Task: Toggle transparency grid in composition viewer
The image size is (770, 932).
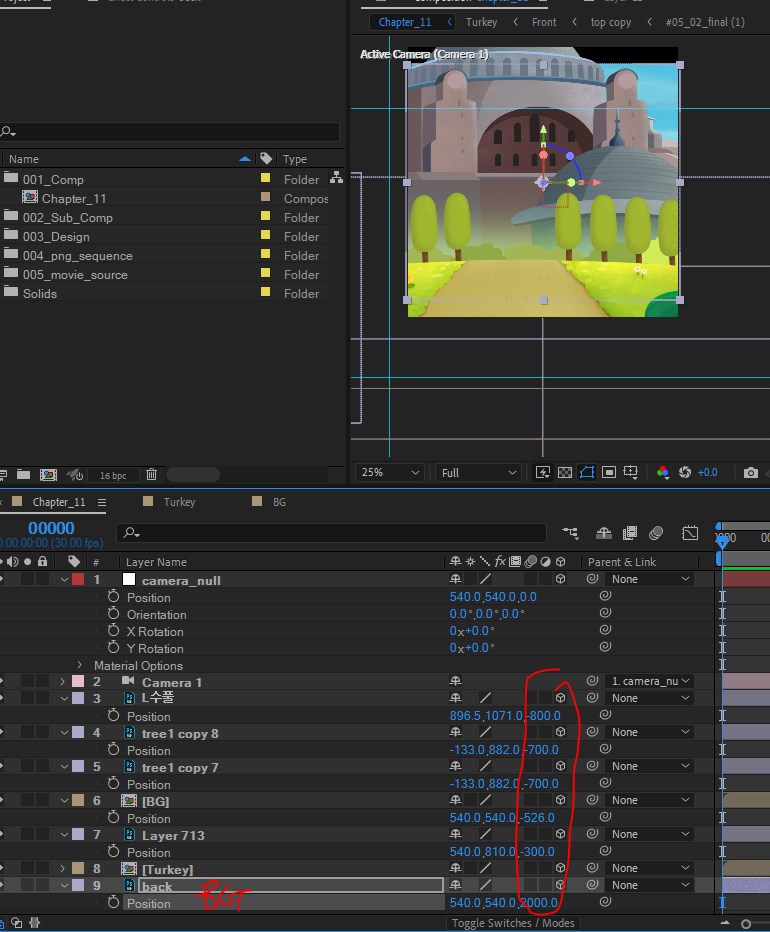Action: pos(565,473)
